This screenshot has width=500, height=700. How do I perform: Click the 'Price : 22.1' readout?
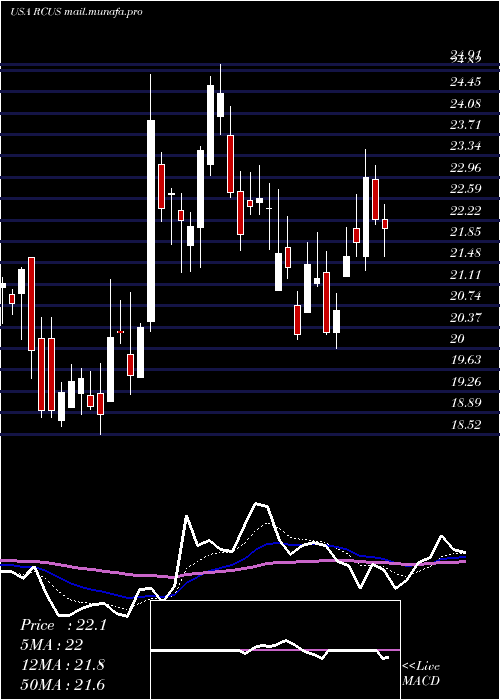pos(63,625)
